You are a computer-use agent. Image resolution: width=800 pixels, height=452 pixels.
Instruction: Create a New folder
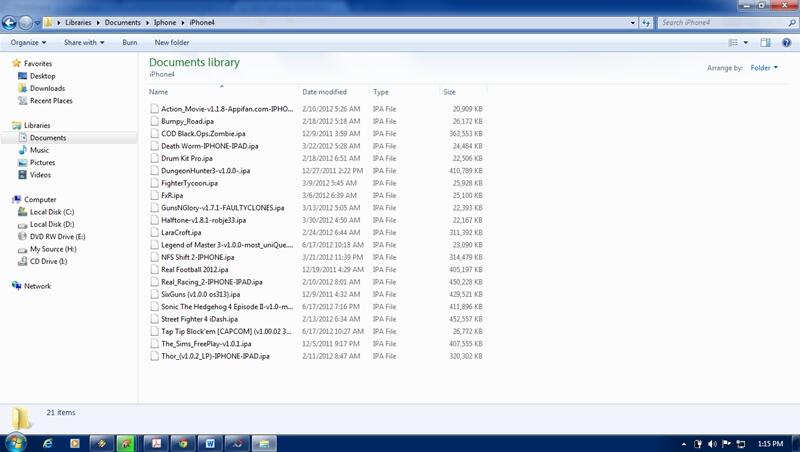172,42
